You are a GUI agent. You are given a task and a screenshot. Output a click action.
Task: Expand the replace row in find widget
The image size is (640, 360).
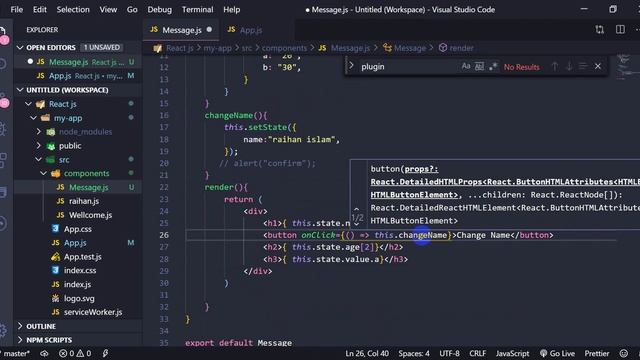351,66
